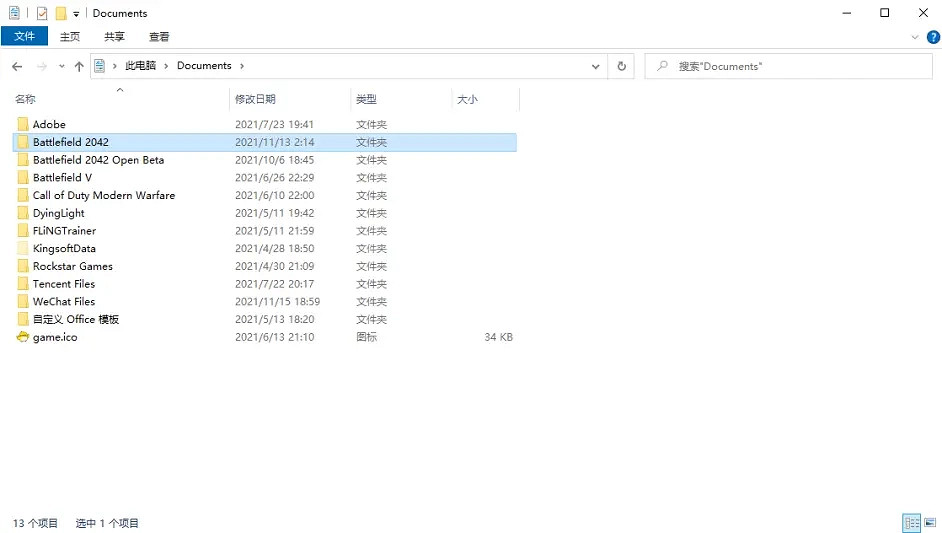The image size is (942, 533).
Task: Click date 2021/11/15 18:59 of WeChat Files
Action: [x=278, y=302]
